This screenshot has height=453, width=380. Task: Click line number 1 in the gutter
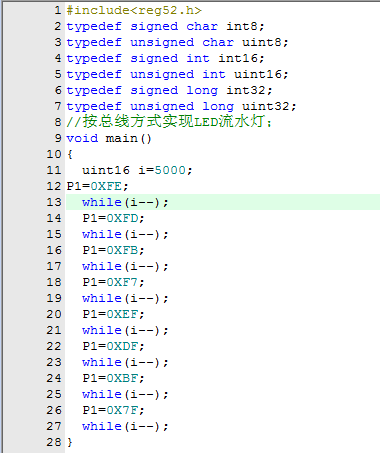pyautogui.click(x=58, y=10)
